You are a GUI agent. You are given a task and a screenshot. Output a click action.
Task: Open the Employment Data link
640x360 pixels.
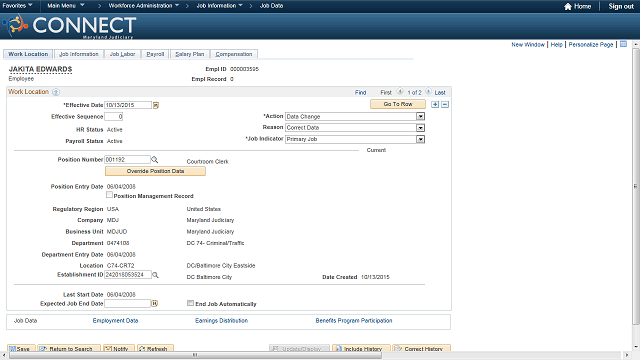coord(116,321)
